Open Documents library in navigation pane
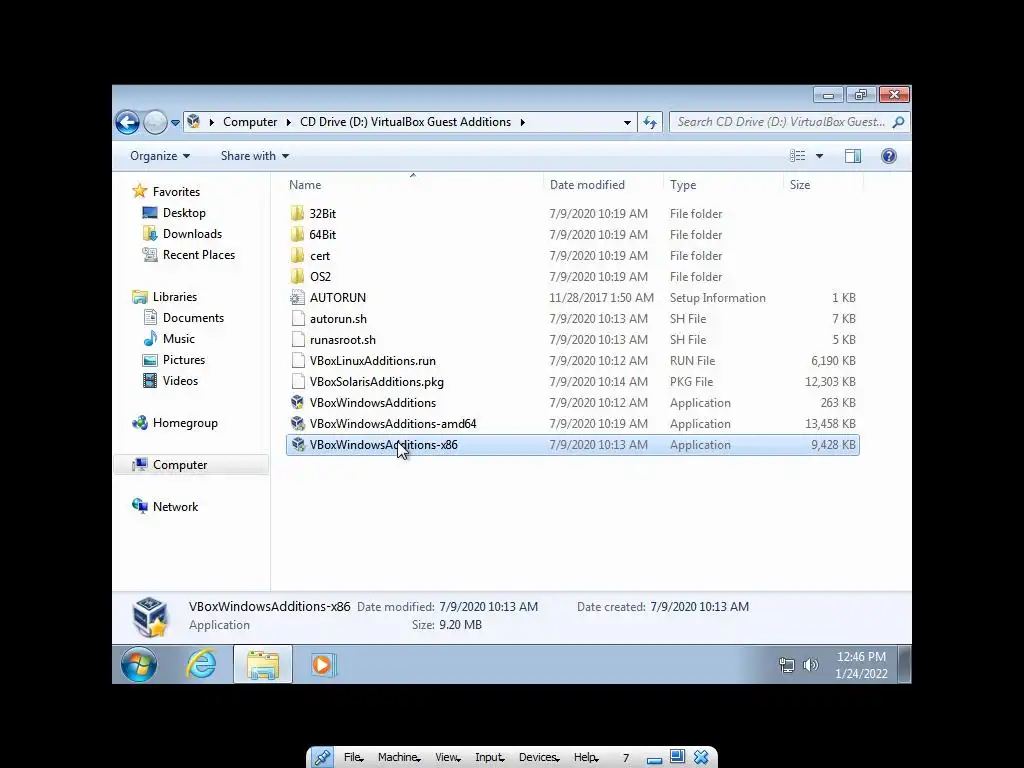Screen dimensions: 1024x768 193,317
